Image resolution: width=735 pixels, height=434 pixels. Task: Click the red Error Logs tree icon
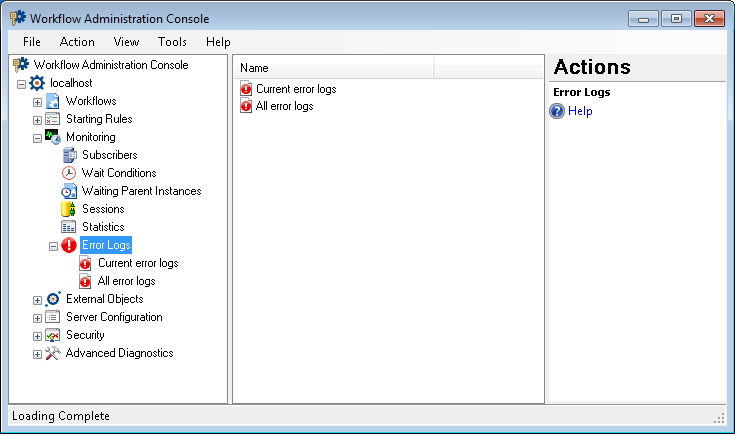click(69, 245)
